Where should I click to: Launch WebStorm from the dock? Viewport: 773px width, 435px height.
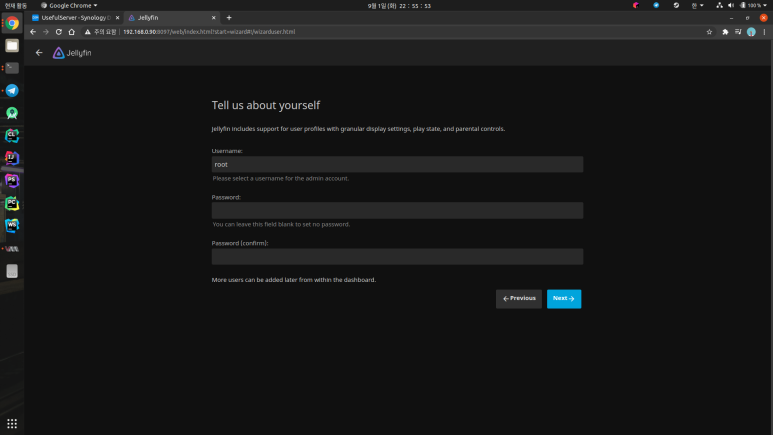12,225
